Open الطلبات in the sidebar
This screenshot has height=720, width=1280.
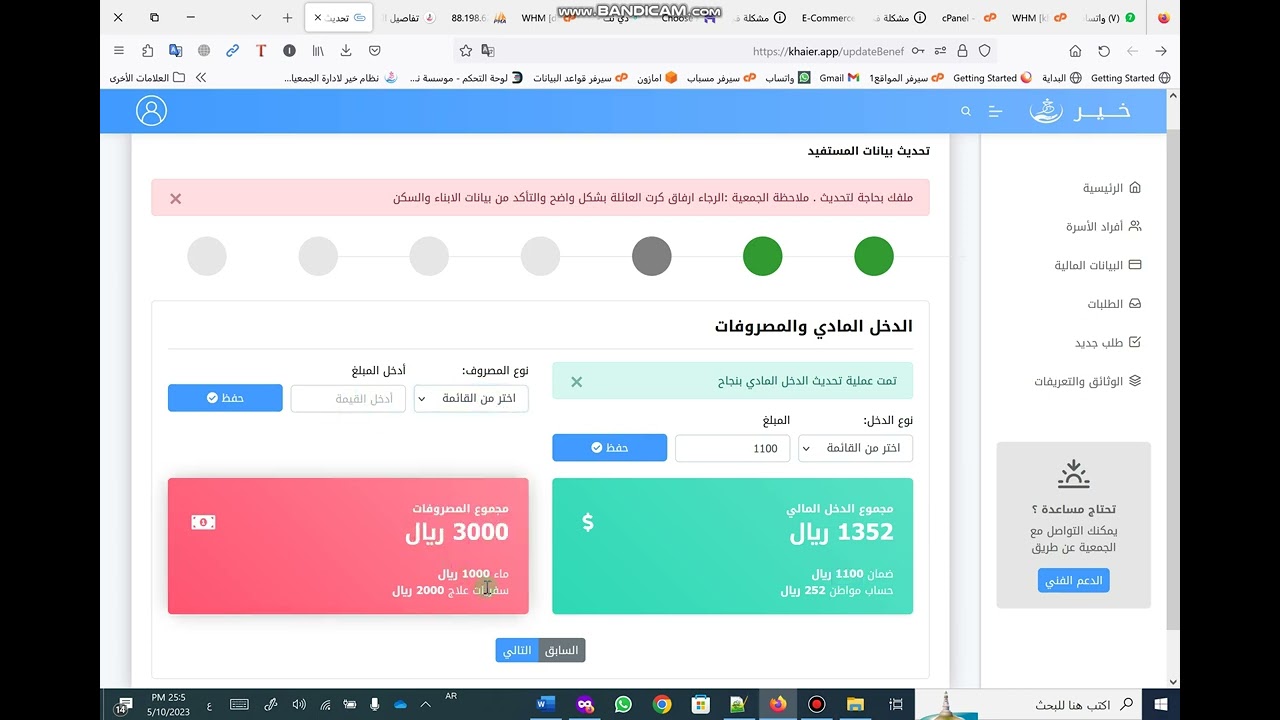tap(1114, 304)
